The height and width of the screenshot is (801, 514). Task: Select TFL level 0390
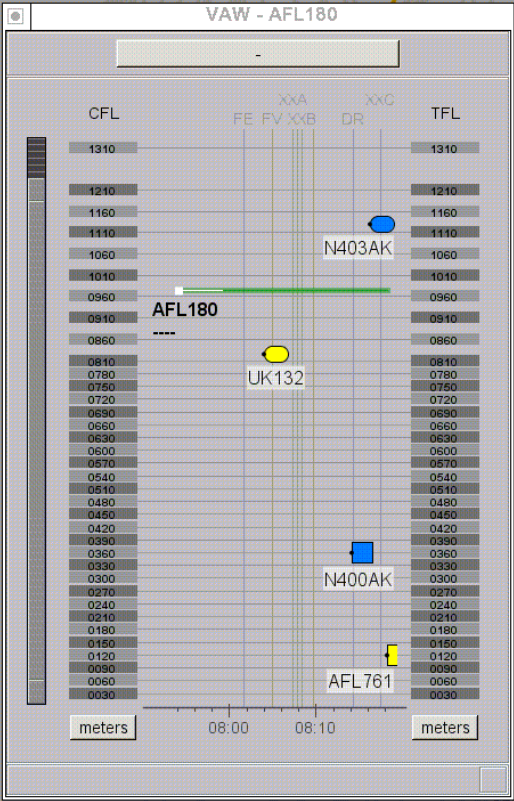445,540
